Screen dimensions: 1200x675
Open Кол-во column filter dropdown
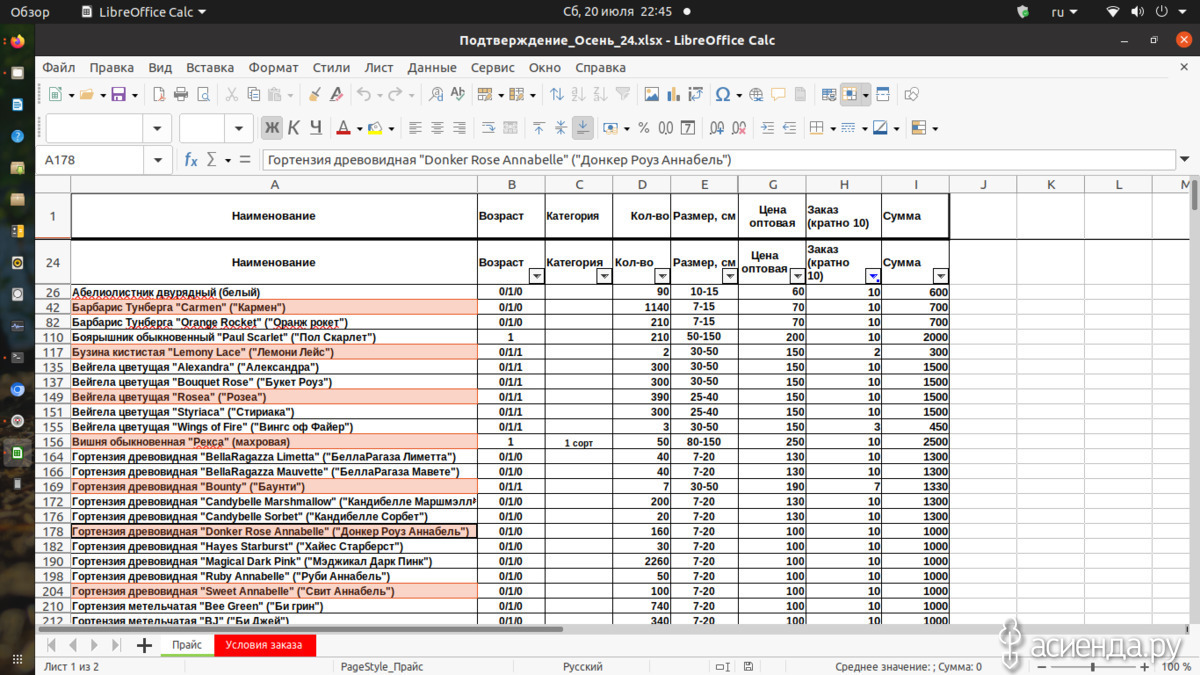click(662, 276)
